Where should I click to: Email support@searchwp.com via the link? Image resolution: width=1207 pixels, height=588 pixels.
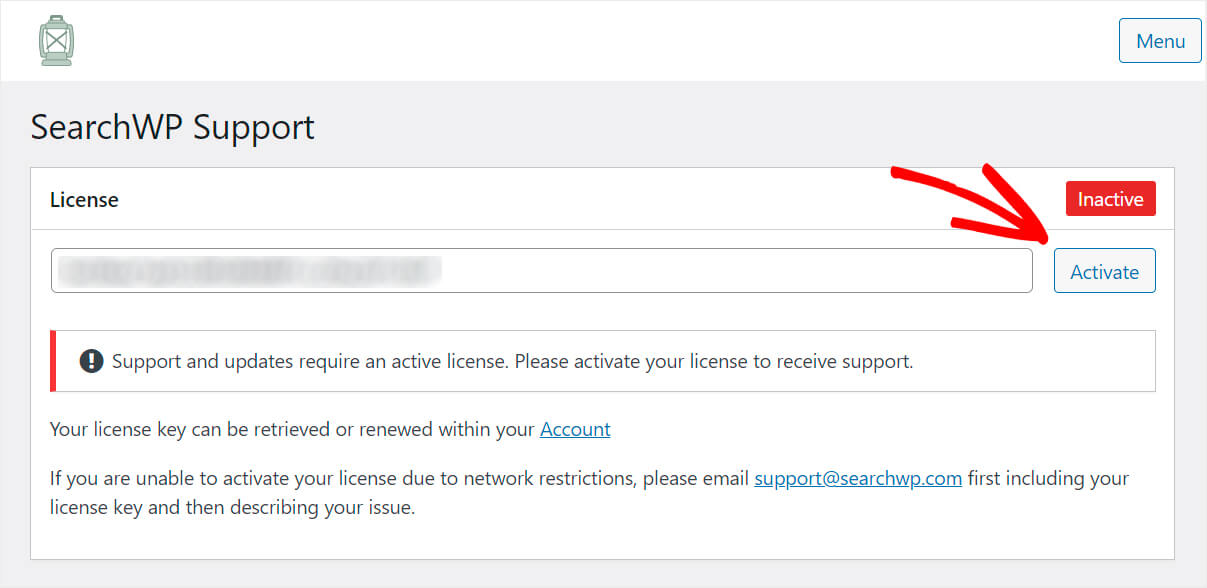point(858,478)
